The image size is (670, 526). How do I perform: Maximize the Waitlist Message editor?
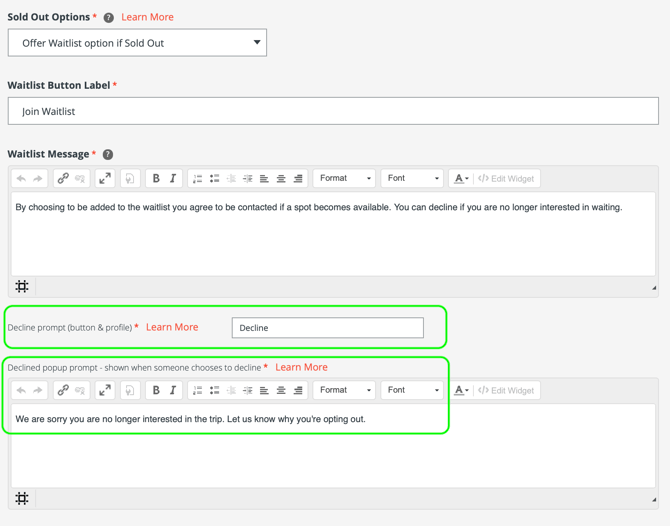[x=105, y=179]
